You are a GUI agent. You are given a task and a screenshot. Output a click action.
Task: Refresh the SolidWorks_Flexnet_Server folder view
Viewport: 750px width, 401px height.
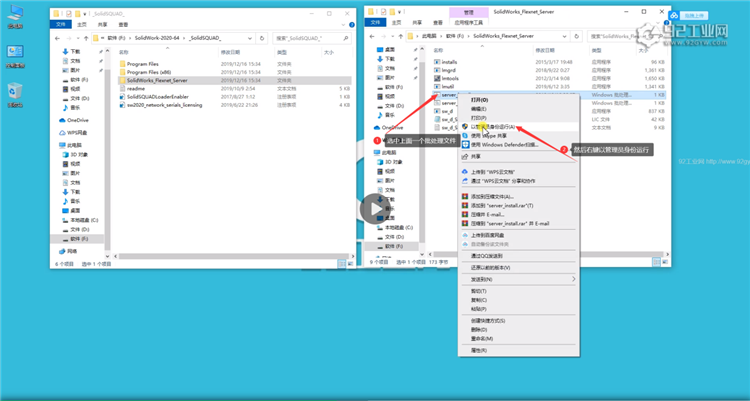[x=576, y=36]
